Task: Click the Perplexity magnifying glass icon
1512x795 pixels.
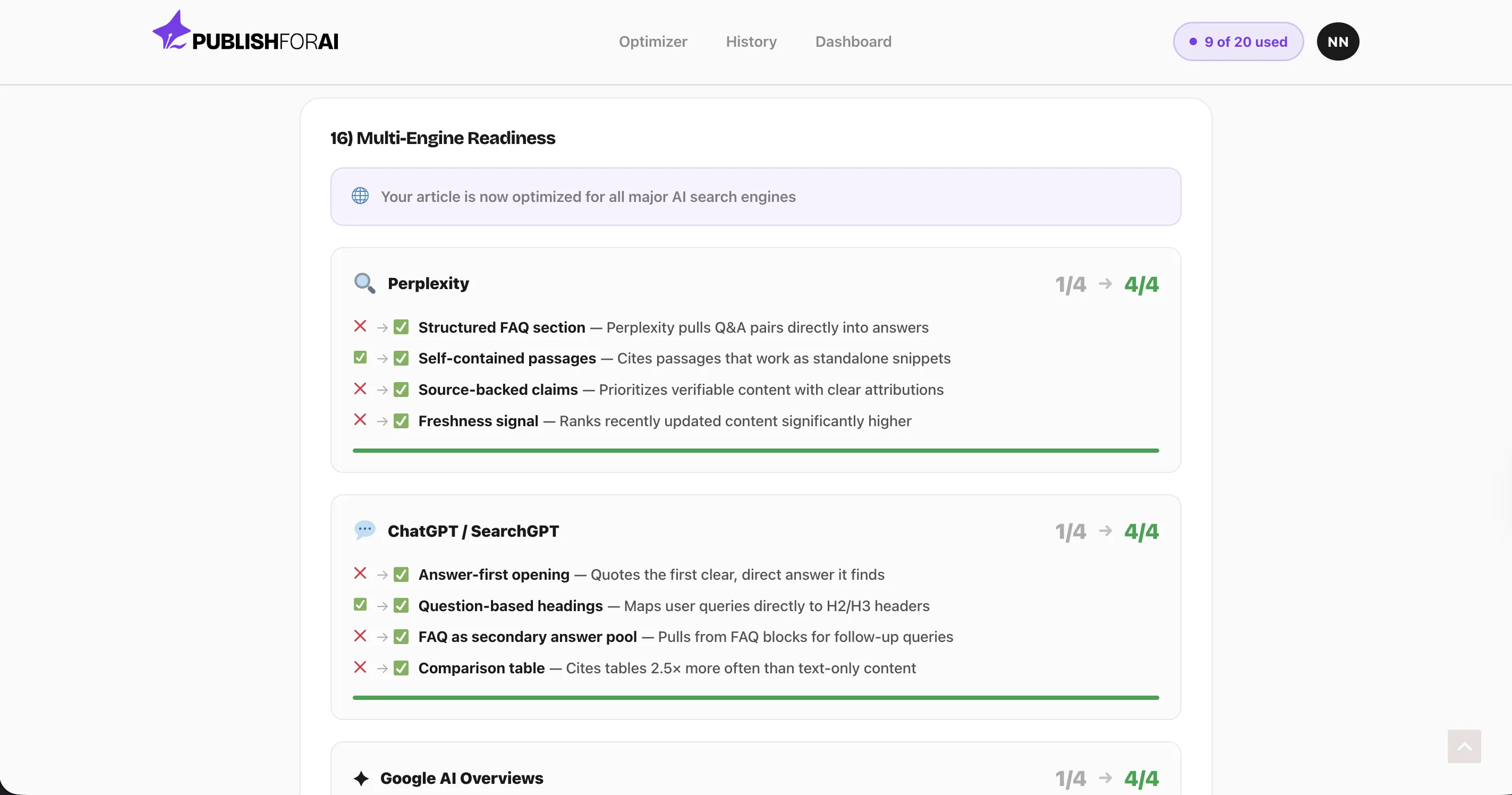Action: [x=364, y=283]
